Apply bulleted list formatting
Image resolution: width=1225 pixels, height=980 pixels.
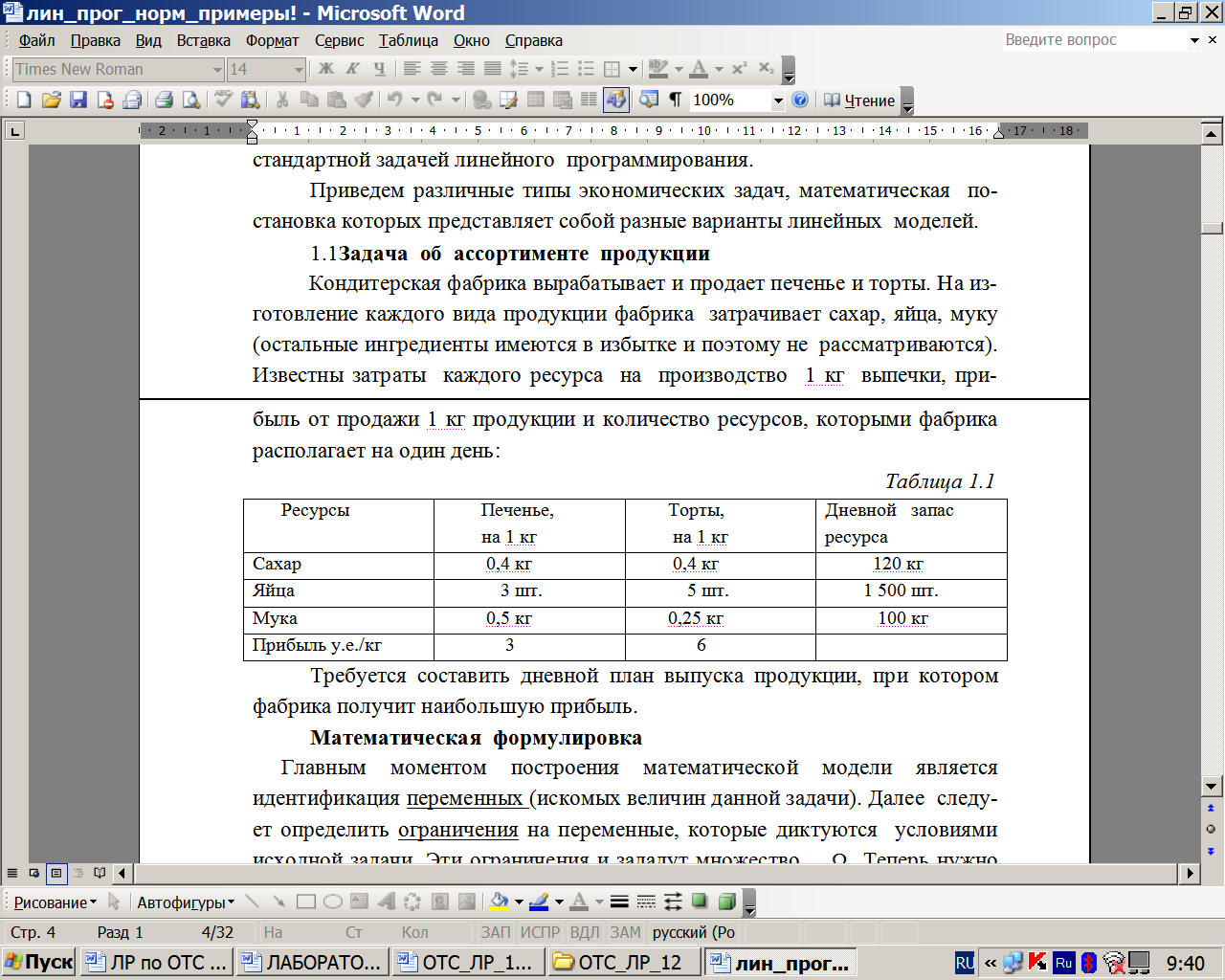(x=586, y=69)
